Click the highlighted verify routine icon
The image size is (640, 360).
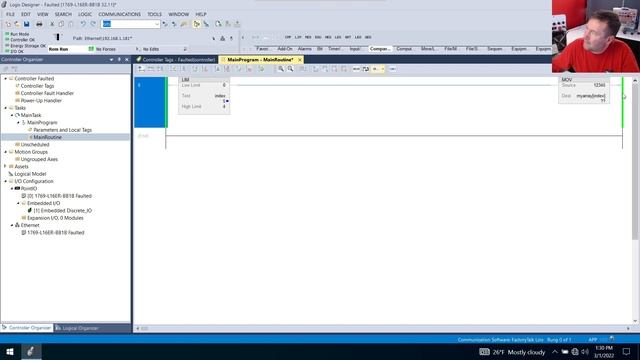tap(196, 24)
